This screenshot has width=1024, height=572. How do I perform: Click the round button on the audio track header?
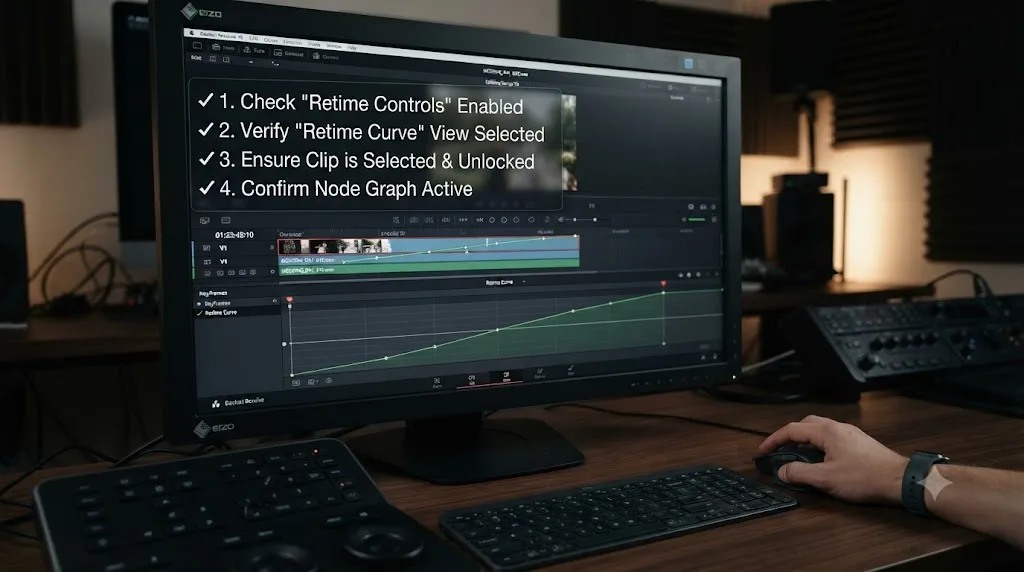click(272, 272)
